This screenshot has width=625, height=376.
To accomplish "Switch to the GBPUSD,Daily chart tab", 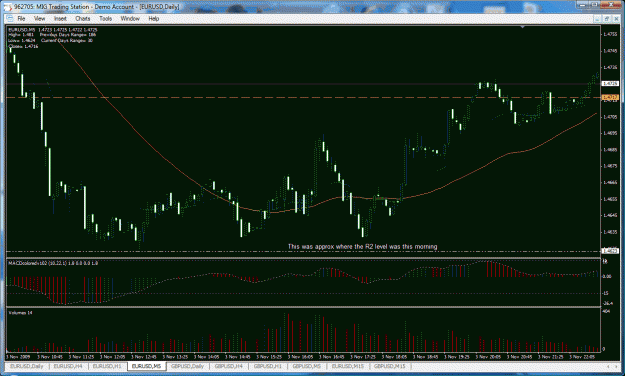I will tap(187, 366).
